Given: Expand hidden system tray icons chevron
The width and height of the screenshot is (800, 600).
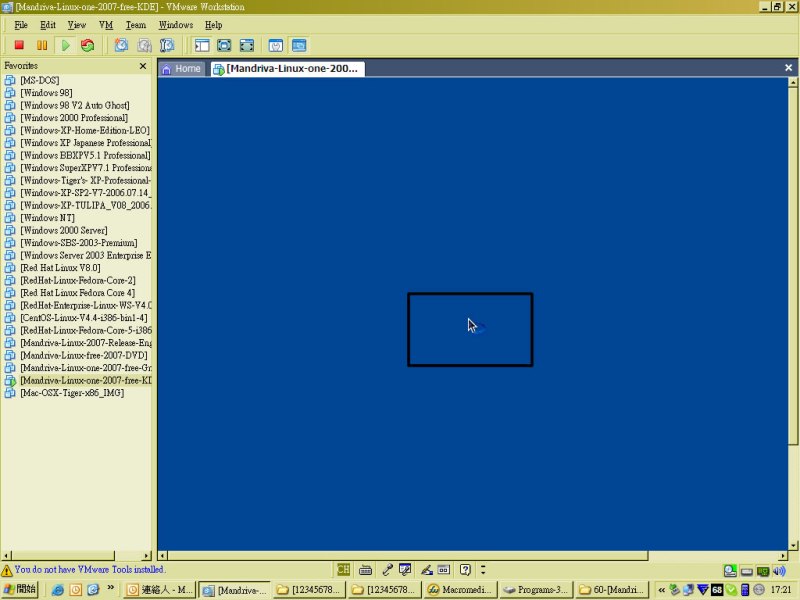Looking at the screenshot, I should [661, 590].
